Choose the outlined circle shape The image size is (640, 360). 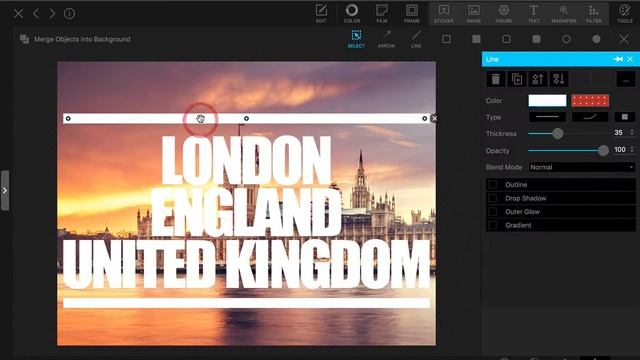coord(567,39)
